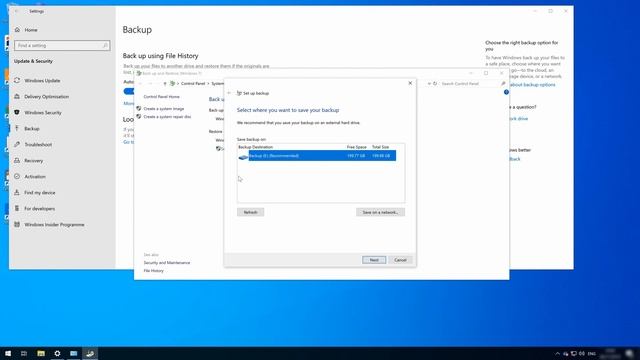The image size is (640, 360).
Task: Open Windows Security settings page
Action: [x=43, y=113]
